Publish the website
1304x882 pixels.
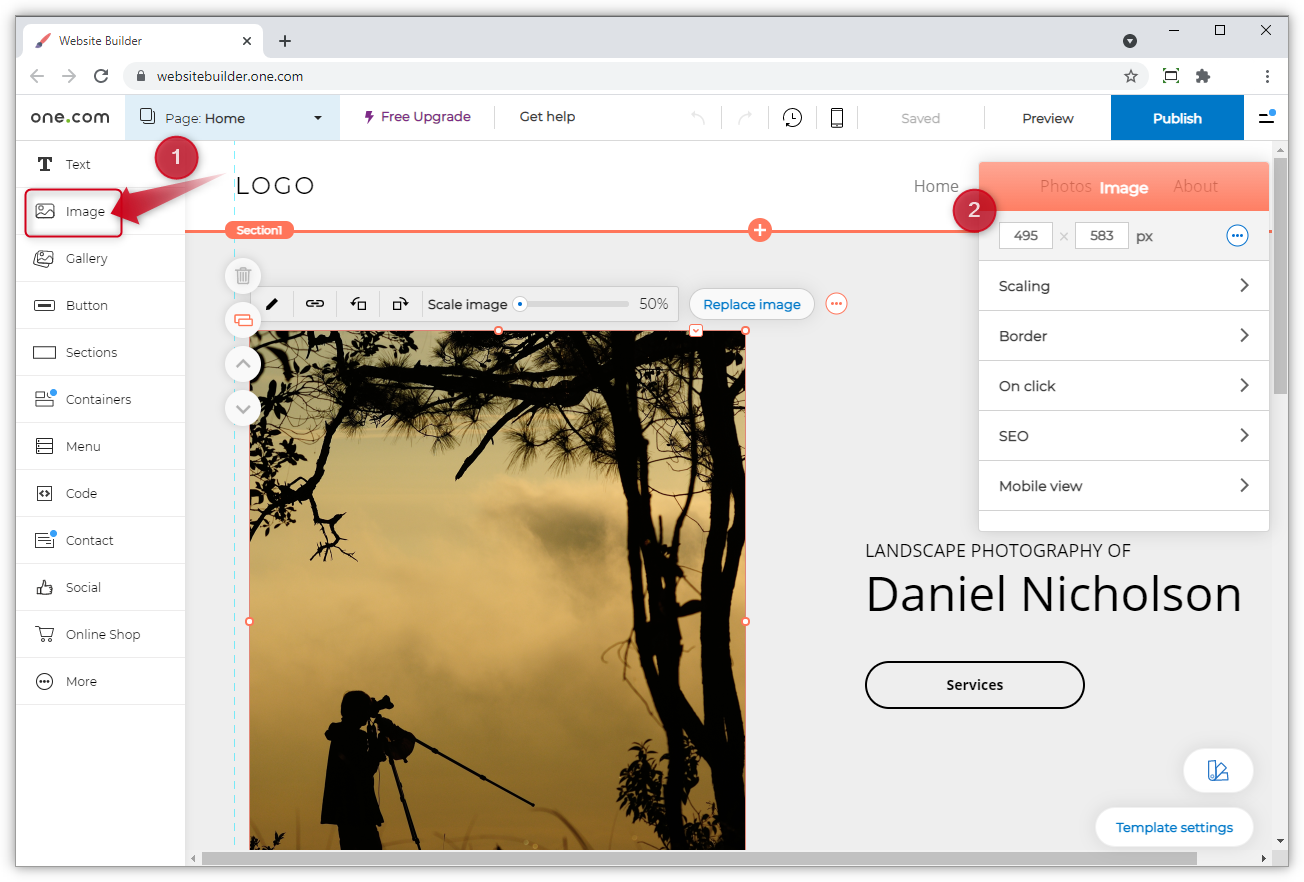[x=1177, y=118]
